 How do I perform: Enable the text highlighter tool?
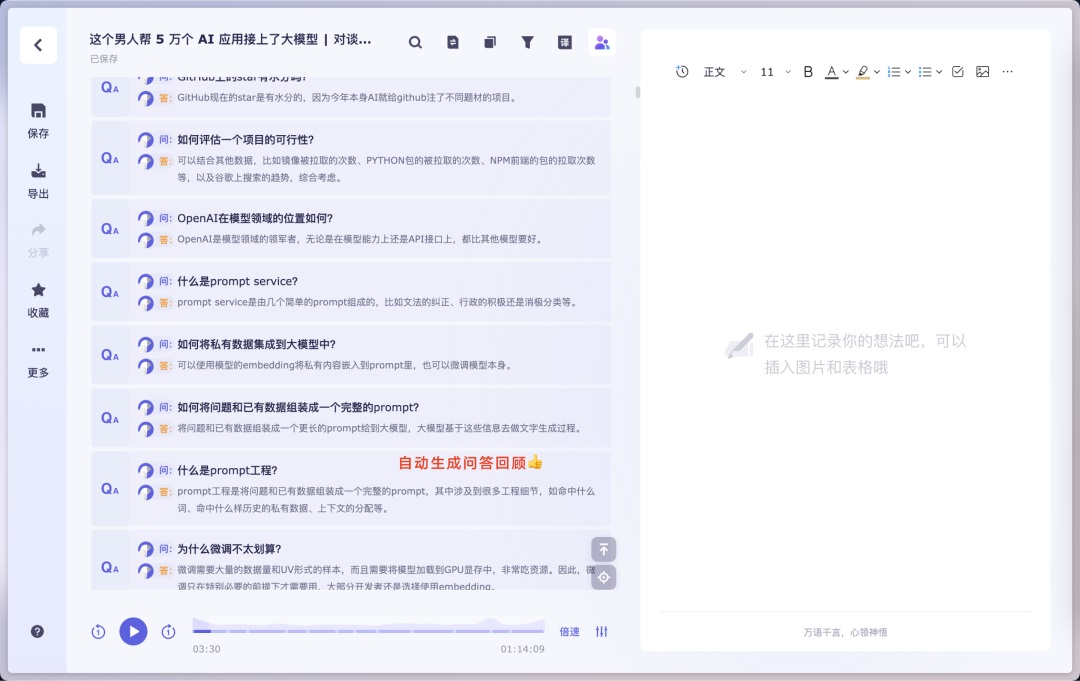tap(862, 71)
